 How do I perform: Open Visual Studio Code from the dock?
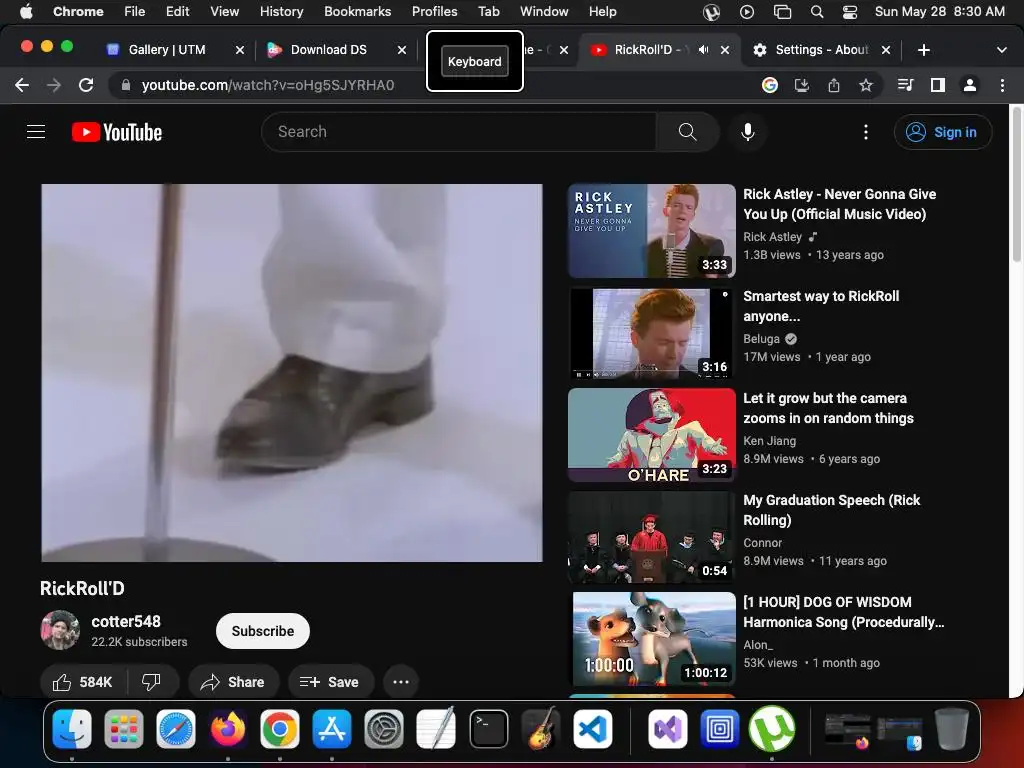click(x=593, y=728)
